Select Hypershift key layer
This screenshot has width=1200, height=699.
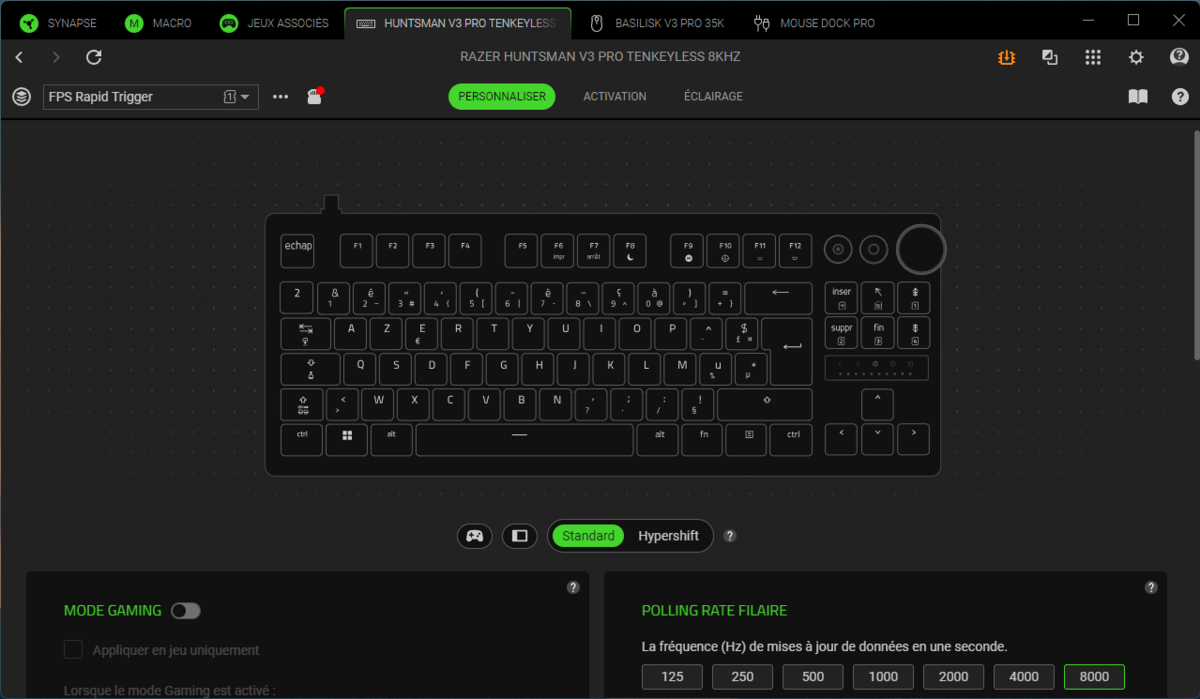[x=668, y=536]
